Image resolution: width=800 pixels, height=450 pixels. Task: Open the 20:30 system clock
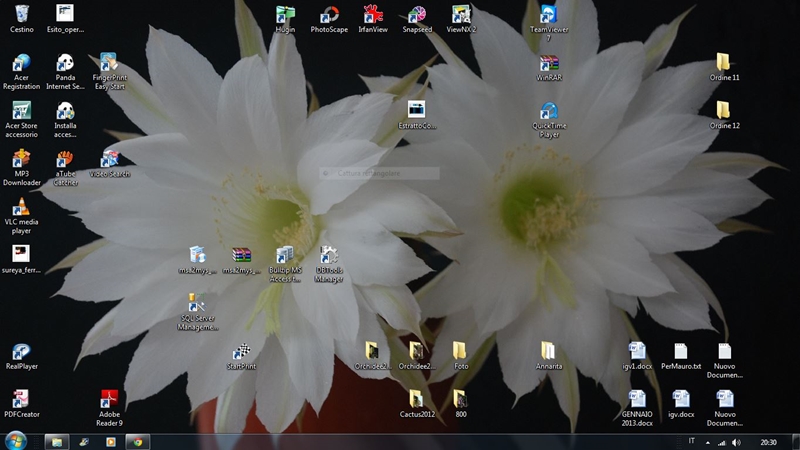(x=768, y=442)
